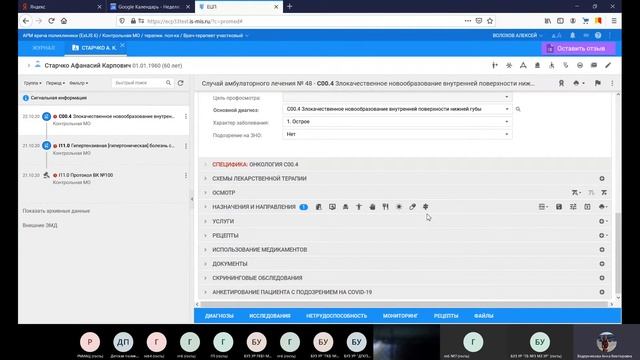
Task: Open user menu Волохов Алексей
Action: click(x=517, y=36)
